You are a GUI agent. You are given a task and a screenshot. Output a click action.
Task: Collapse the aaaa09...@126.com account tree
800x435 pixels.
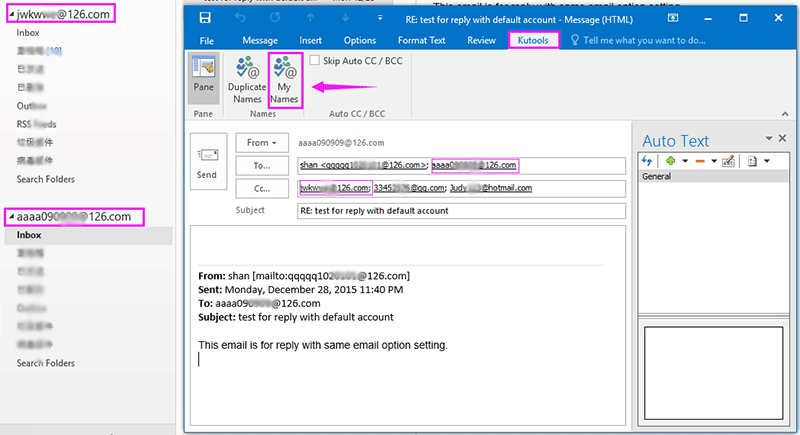tap(11, 217)
